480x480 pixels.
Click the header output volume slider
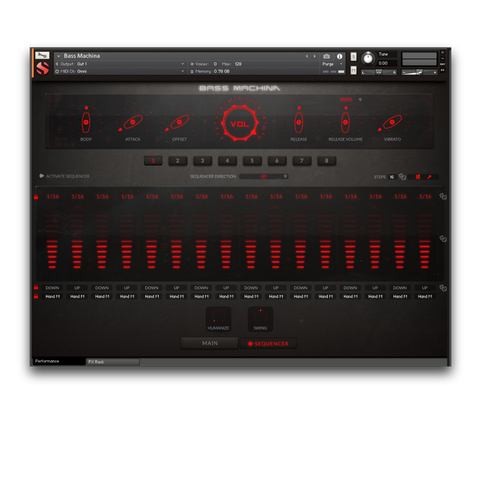tap(419, 72)
